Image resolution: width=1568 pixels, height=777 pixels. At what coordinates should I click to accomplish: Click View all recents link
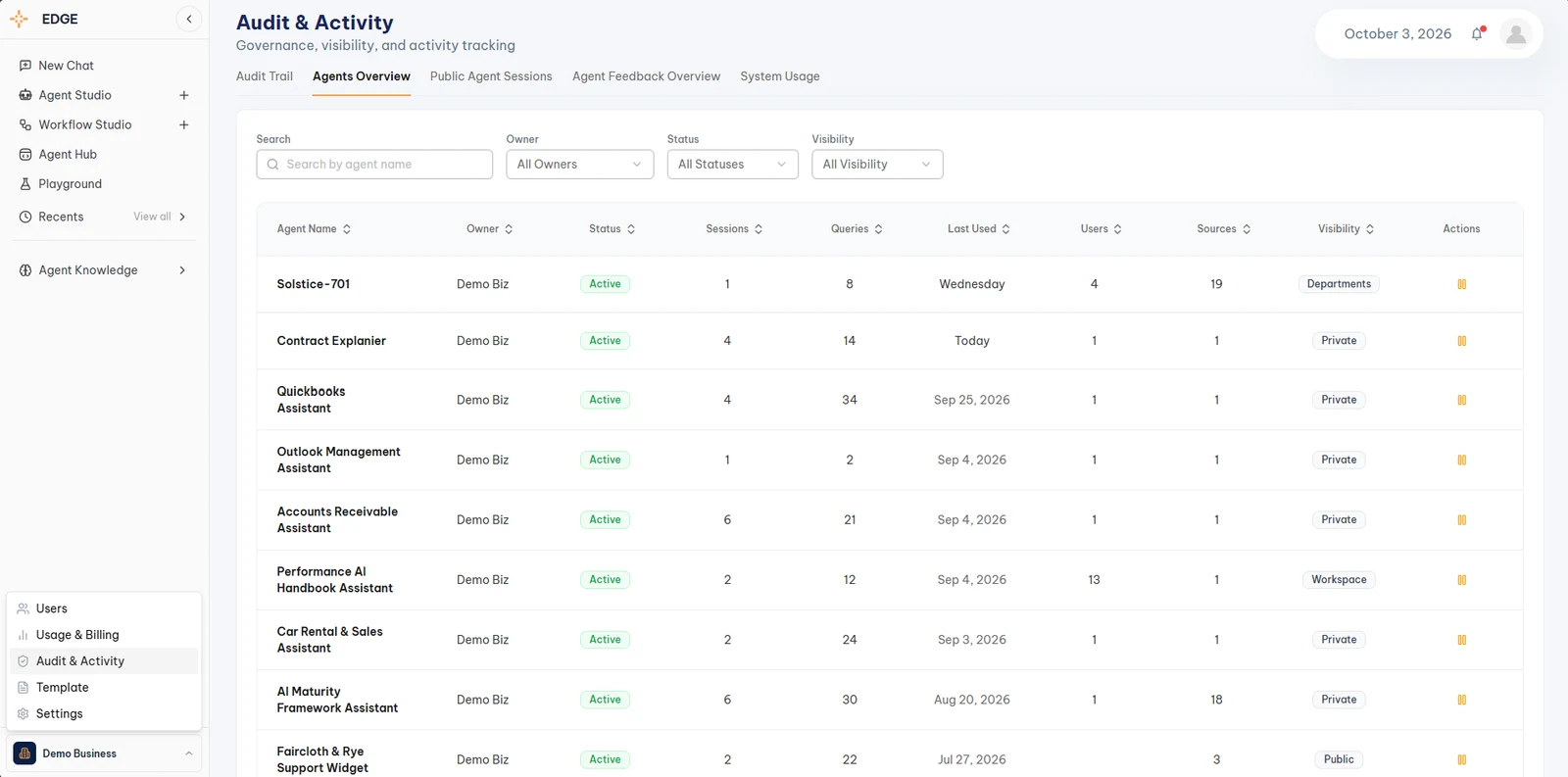[152, 217]
